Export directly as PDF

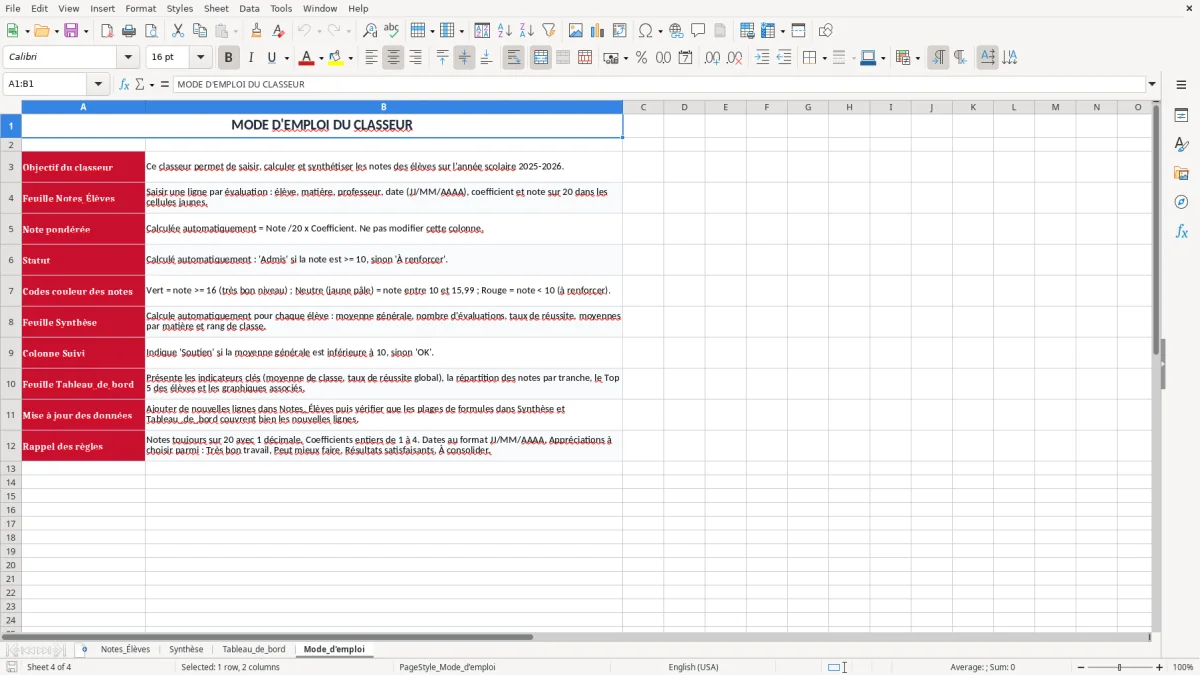(106, 31)
